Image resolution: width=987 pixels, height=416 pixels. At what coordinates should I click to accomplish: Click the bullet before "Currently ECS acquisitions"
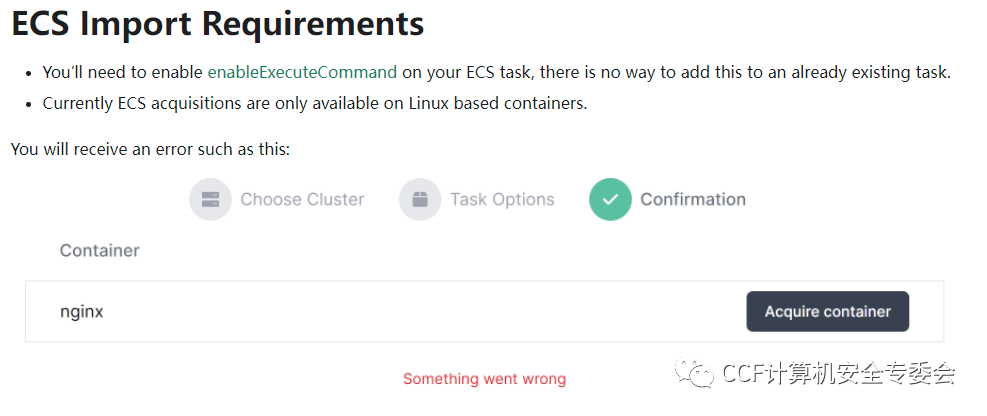[x=28, y=105]
